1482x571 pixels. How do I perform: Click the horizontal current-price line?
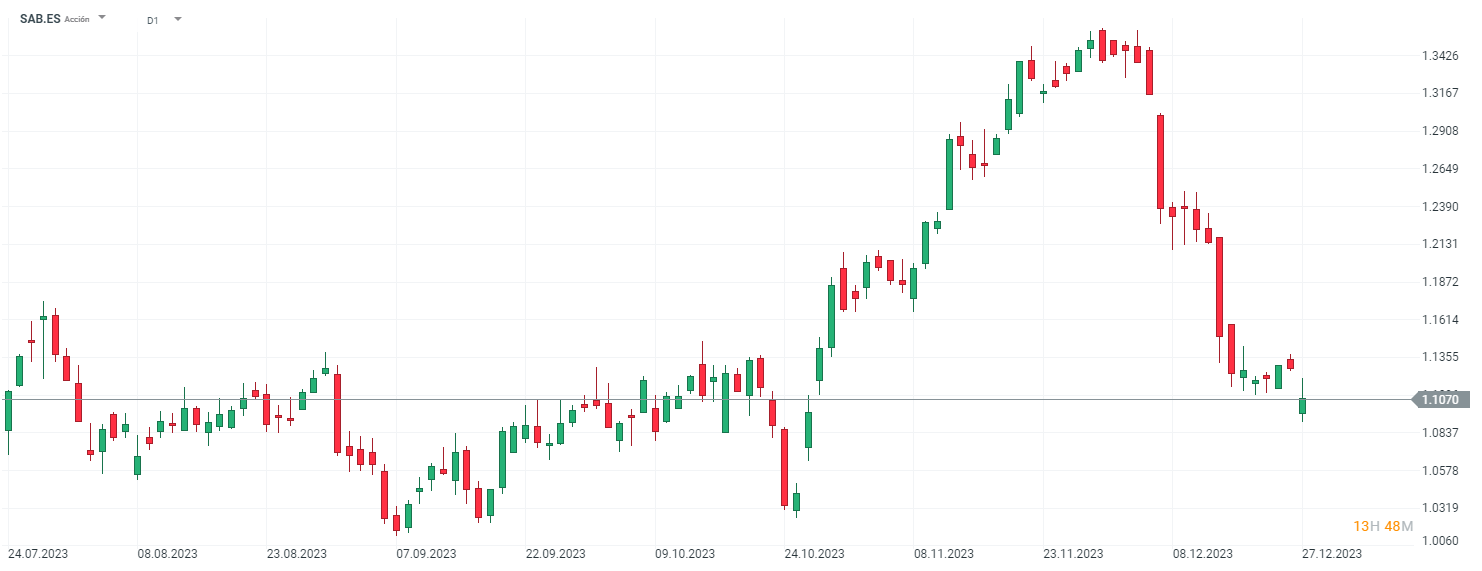(x=700, y=400)
